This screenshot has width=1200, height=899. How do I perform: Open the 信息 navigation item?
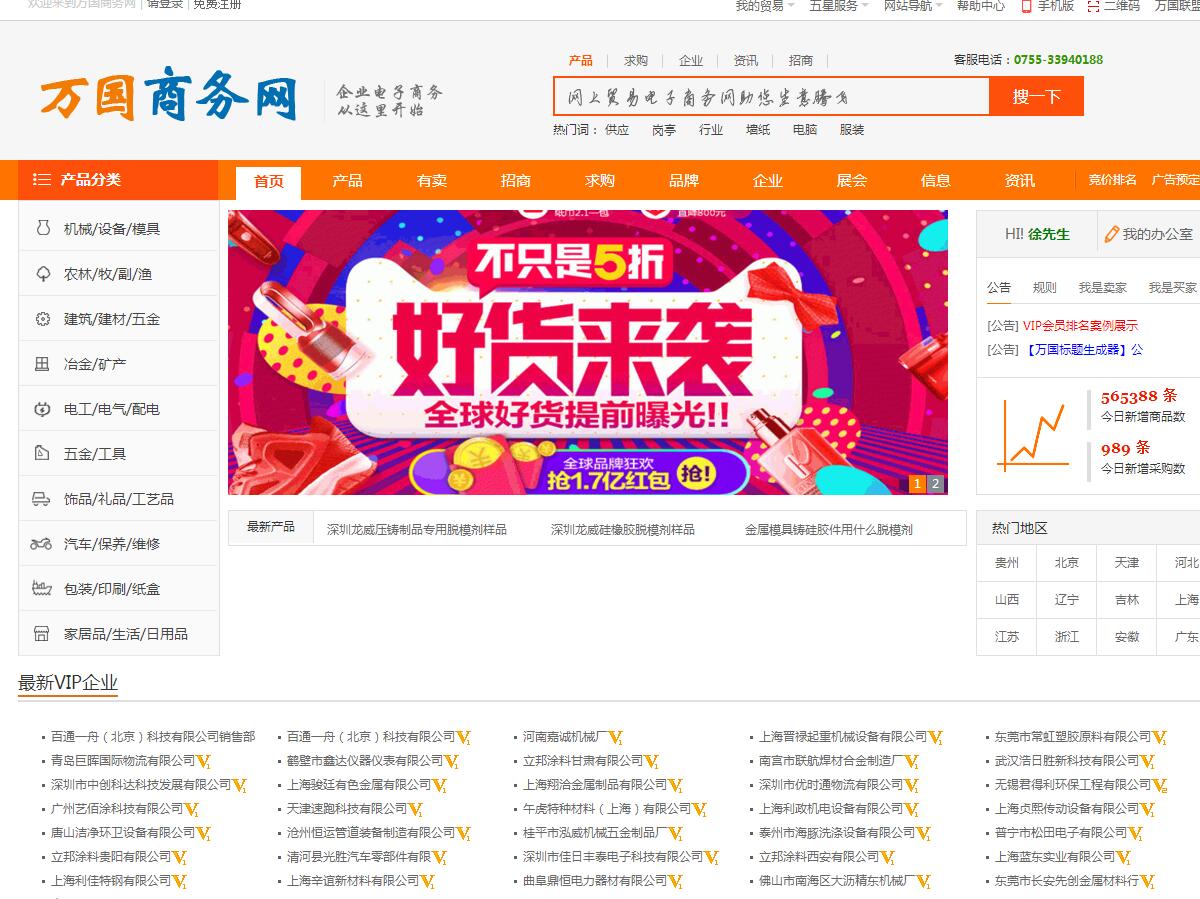tap(936, 181)
